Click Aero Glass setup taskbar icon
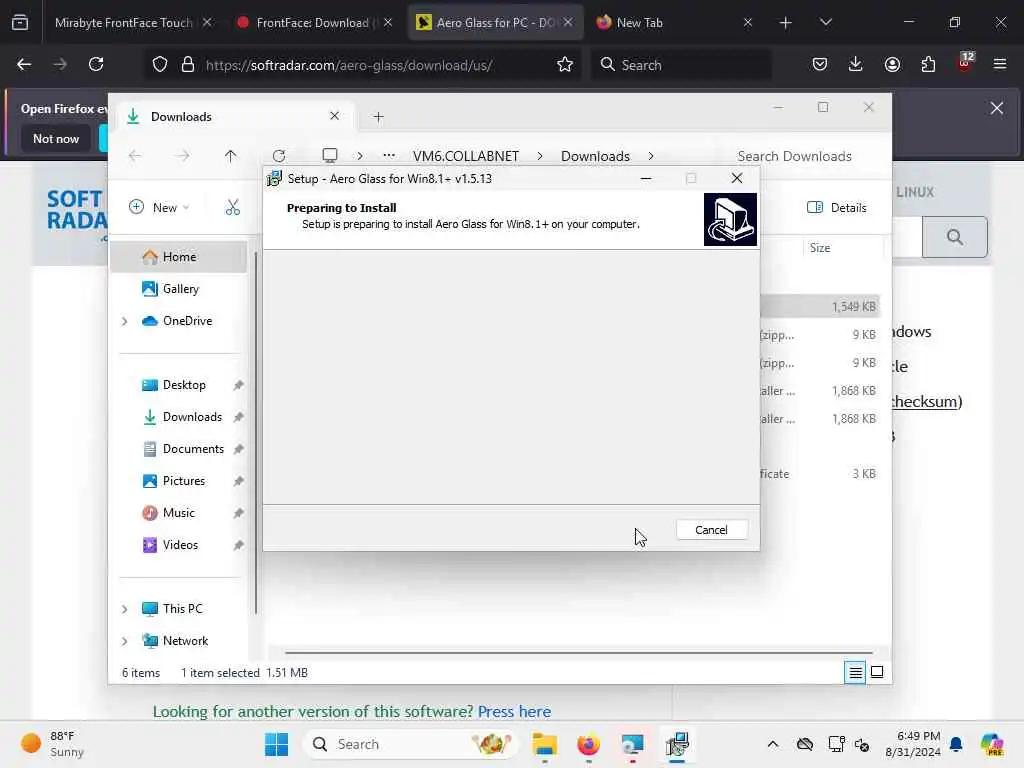1024x768 pixels. click(x=677, y=744)
